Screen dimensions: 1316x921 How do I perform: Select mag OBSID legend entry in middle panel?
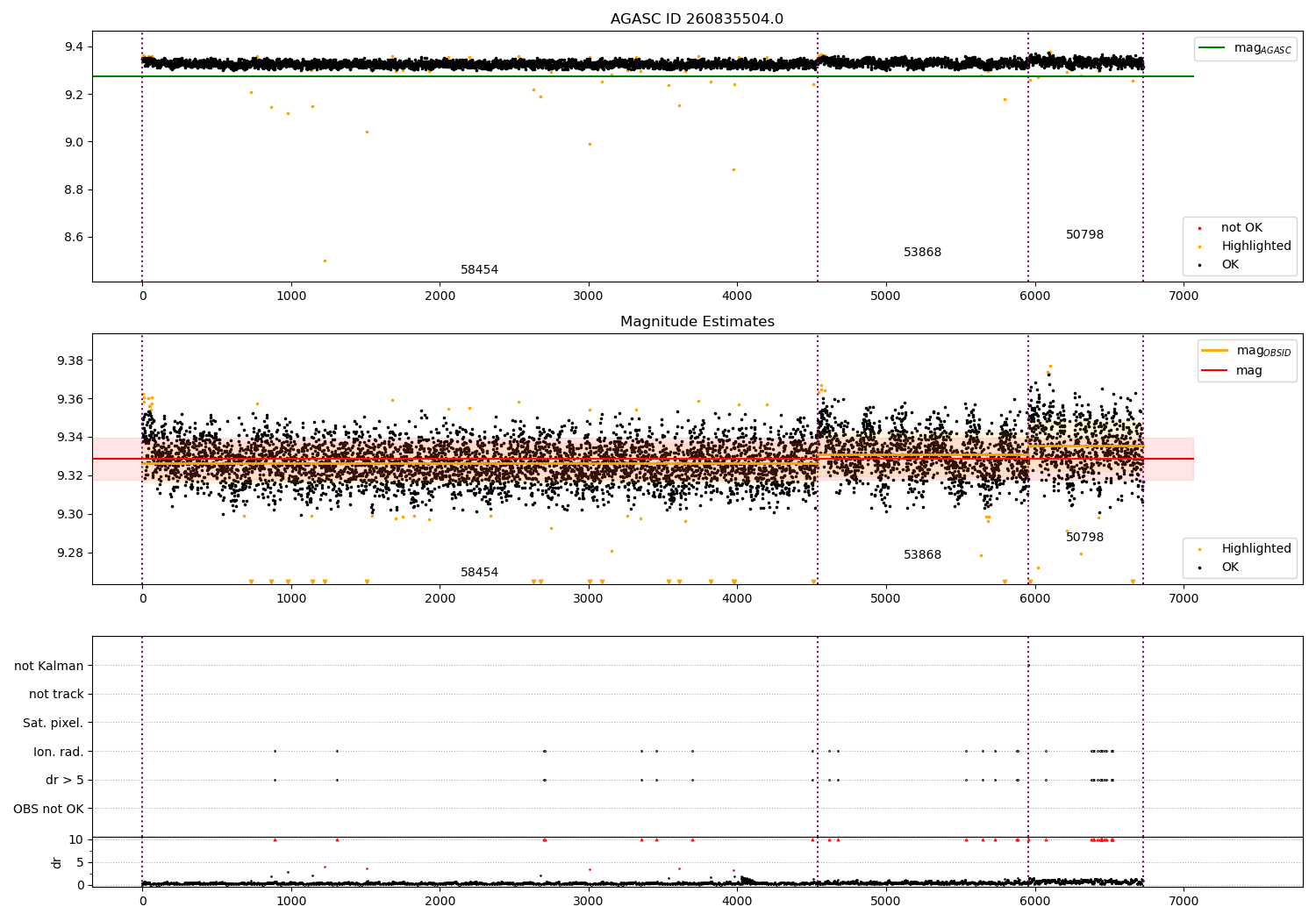point(1247,351)
